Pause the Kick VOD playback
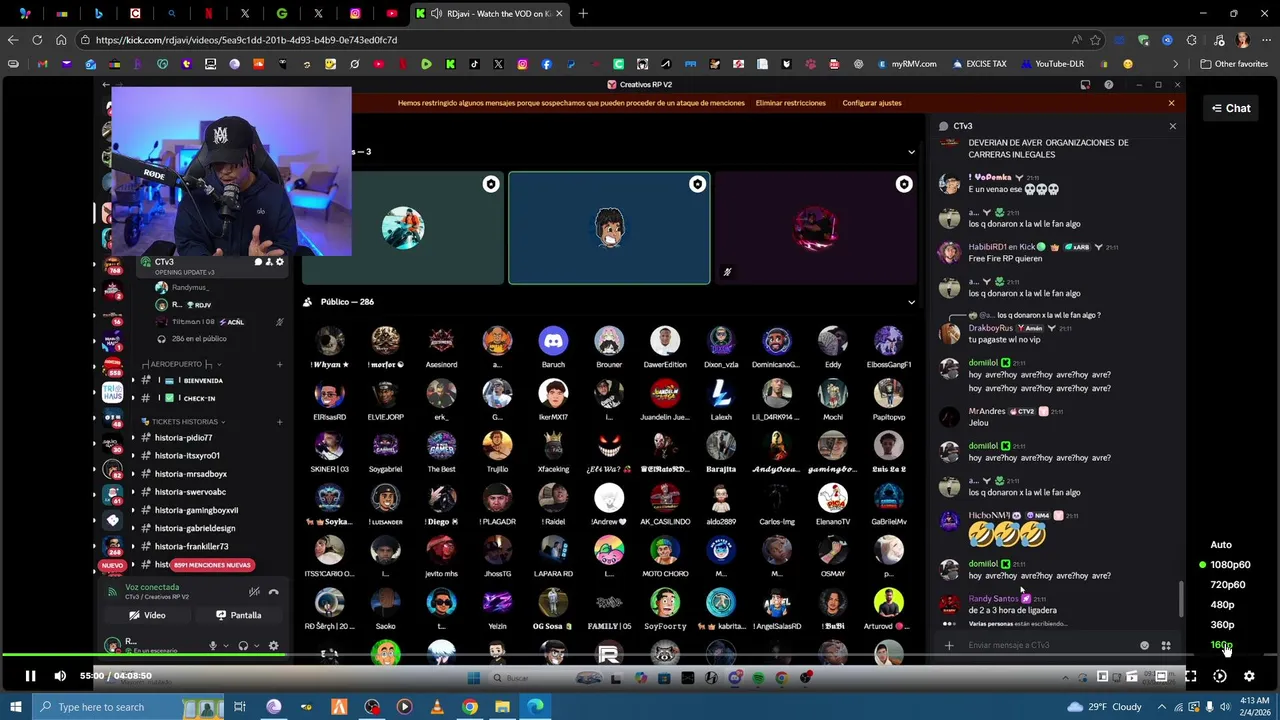The width and height of the screenshot is (1280, 720). coord(30,676)
